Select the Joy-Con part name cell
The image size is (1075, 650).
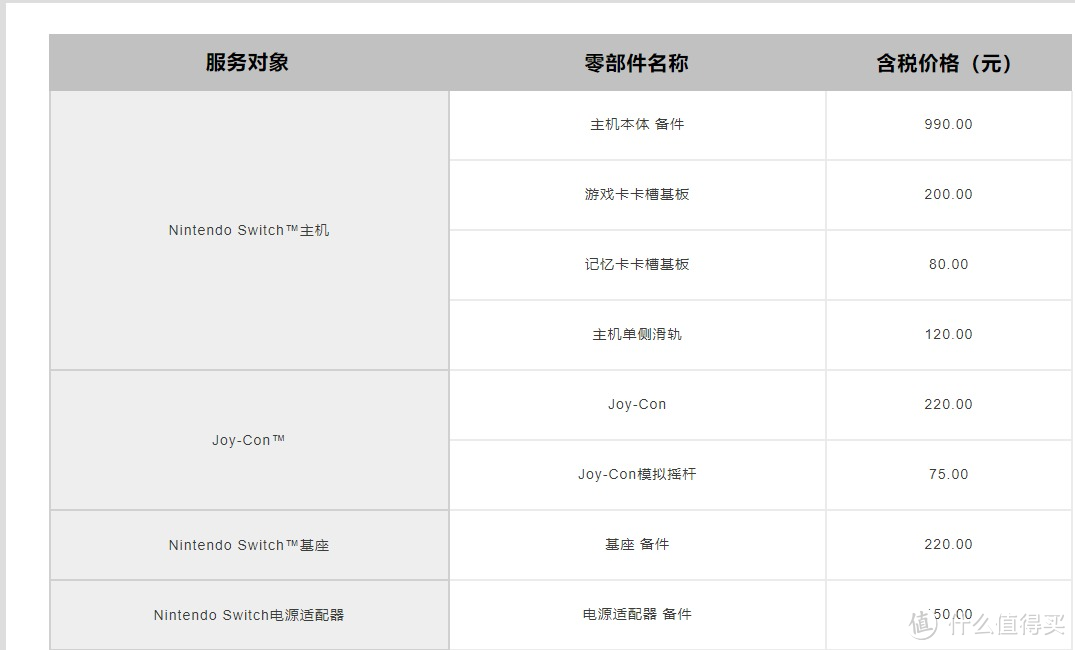[637, 405]
